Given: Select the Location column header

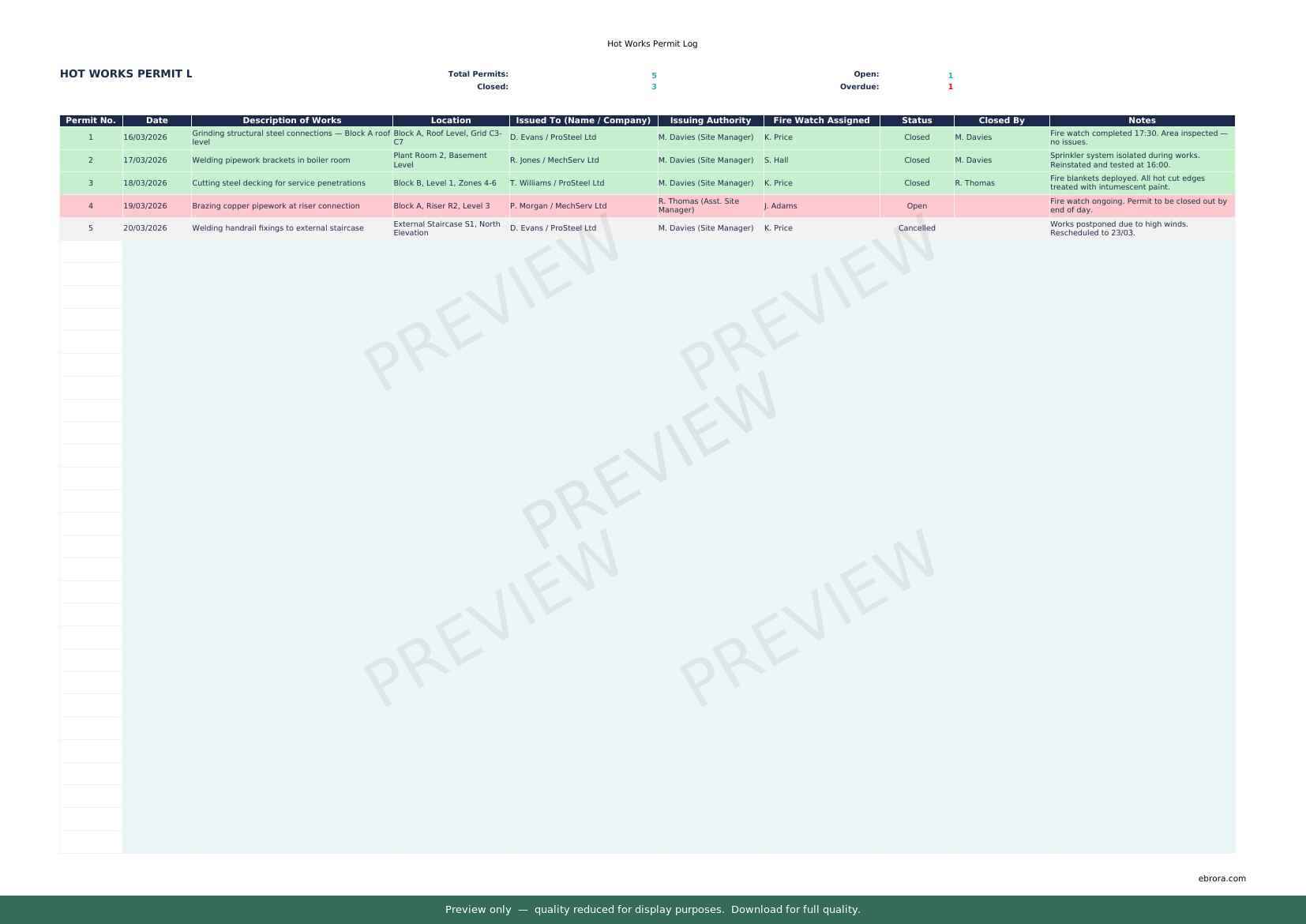Looking at the screenshot, I should pyautogui.click(x=450, y=121).
